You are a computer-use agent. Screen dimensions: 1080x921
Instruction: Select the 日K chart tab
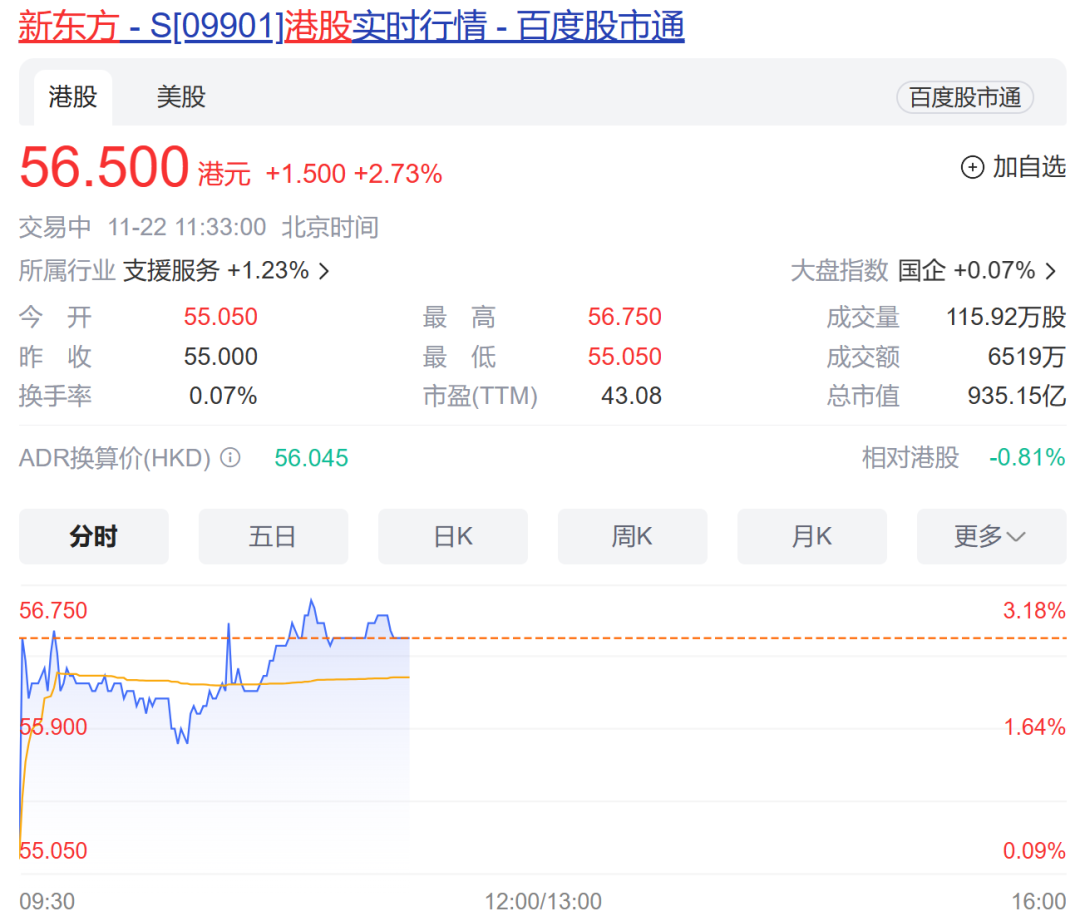453,537
